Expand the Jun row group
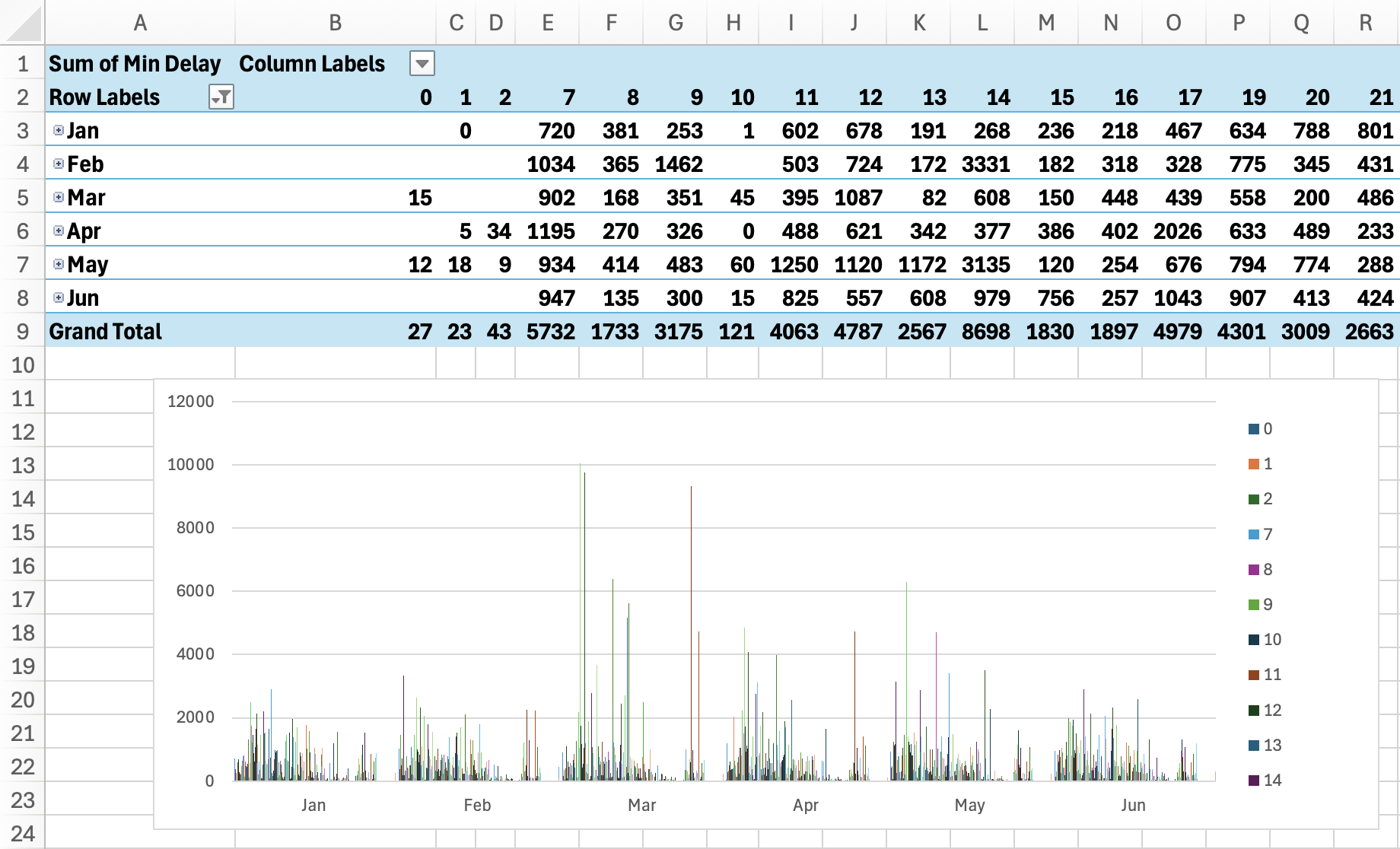 click(x=59, y=297)
